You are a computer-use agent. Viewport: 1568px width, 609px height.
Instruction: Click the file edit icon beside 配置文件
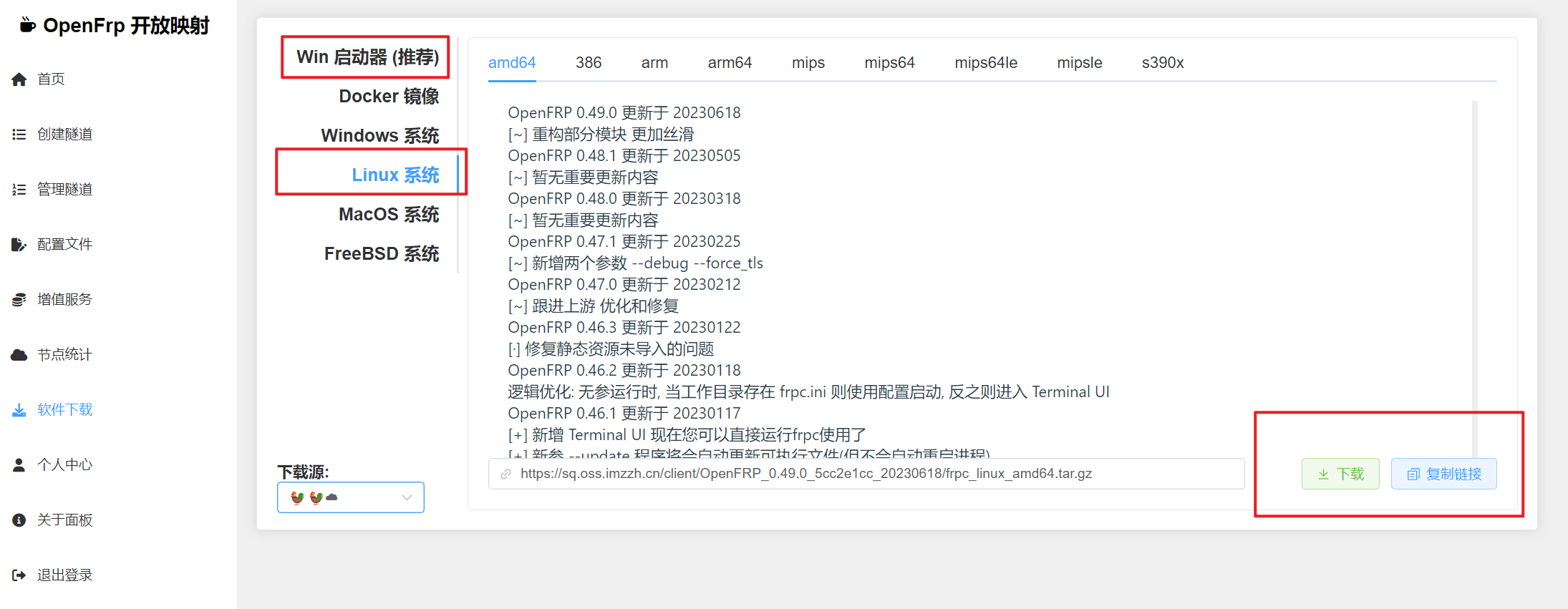coord(19,245)
